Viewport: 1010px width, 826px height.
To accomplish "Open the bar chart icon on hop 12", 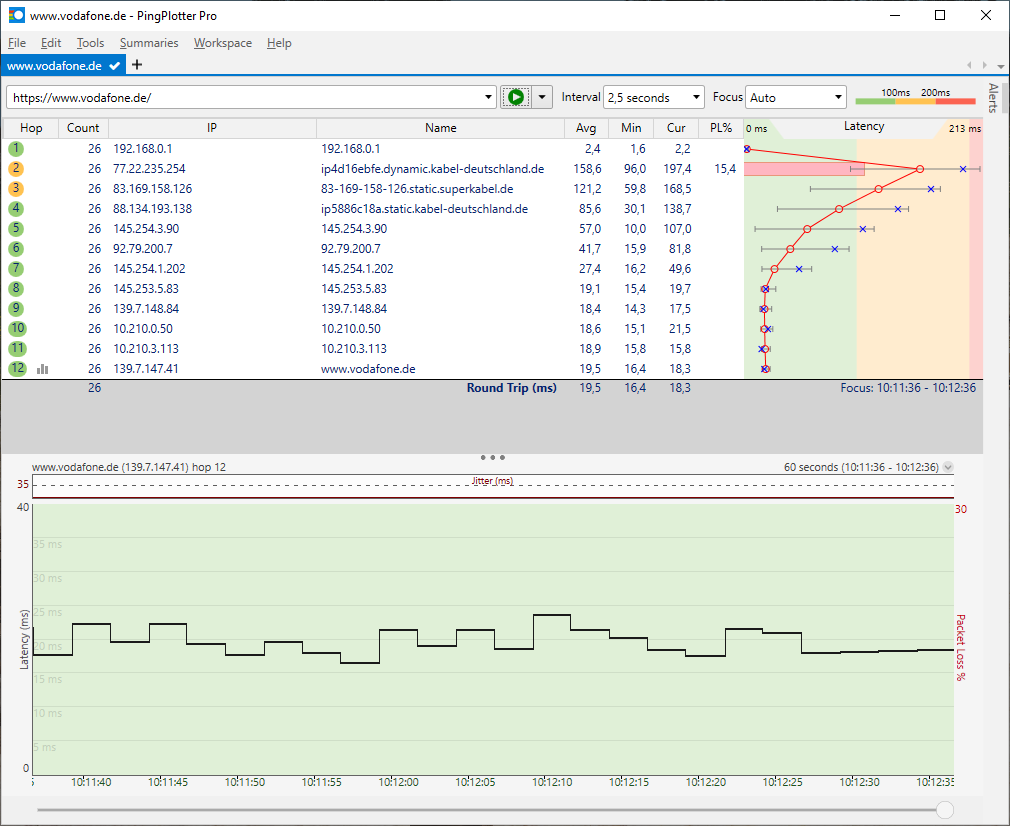I will click(x=41, y=369).
